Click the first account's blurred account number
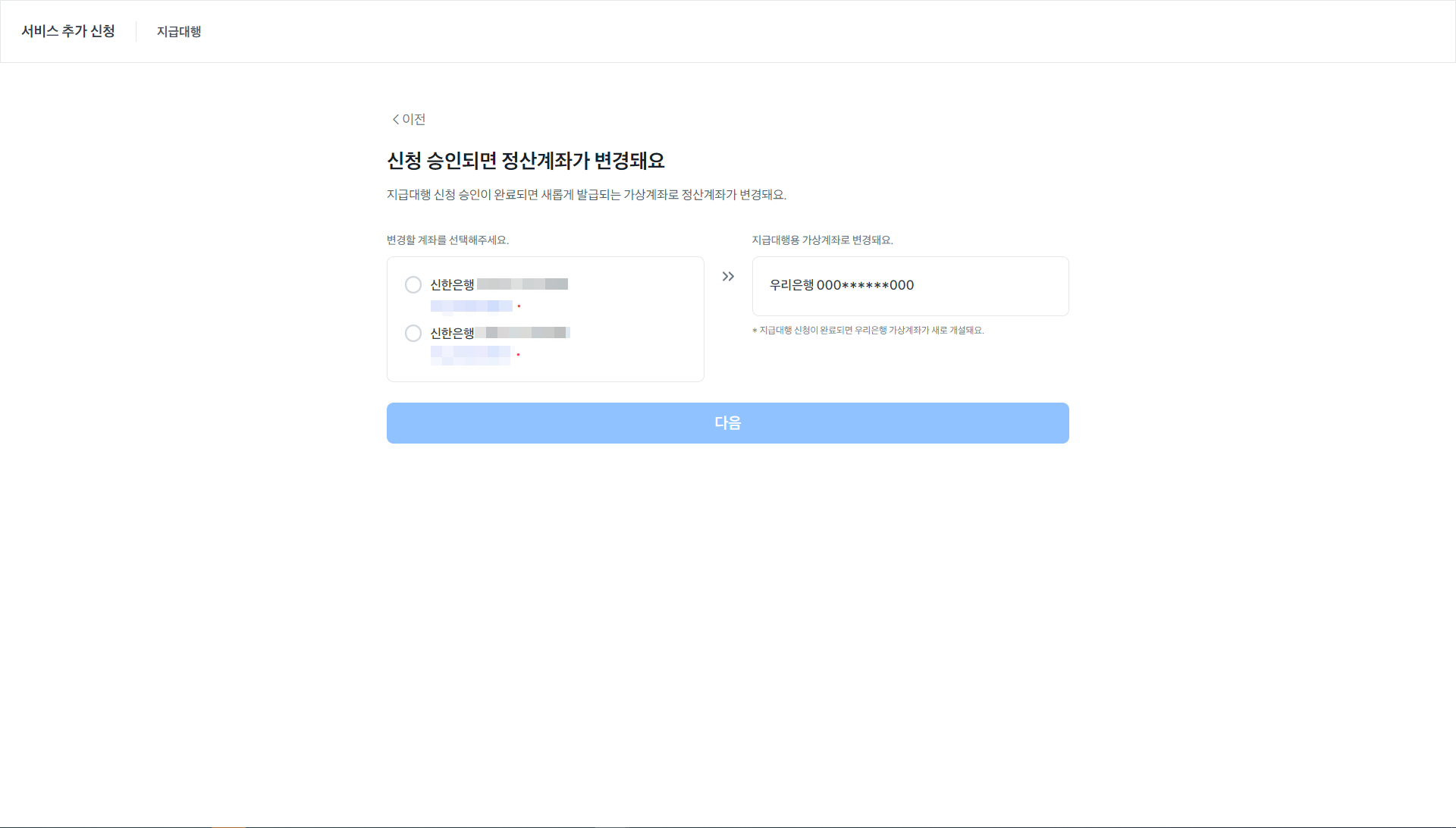The width and height of the screenshot is (1456, 828). pyautogui.click(x=522, y=284)
